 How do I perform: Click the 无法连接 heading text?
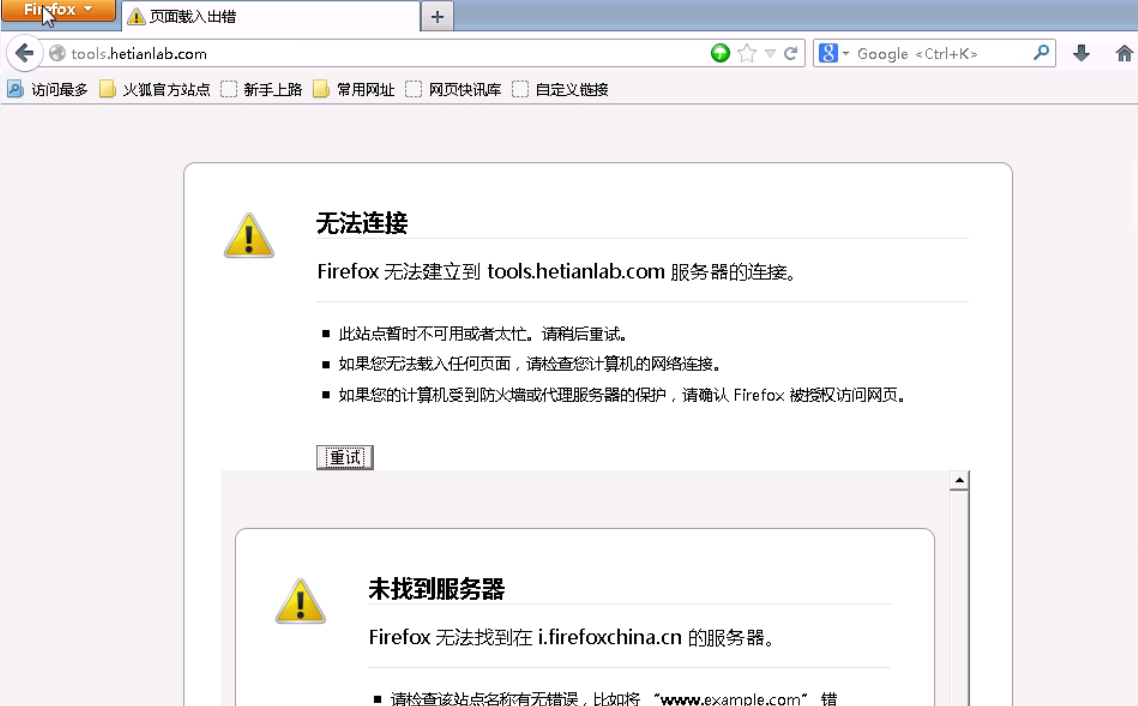pyautogui.click(x=362, y=223)
